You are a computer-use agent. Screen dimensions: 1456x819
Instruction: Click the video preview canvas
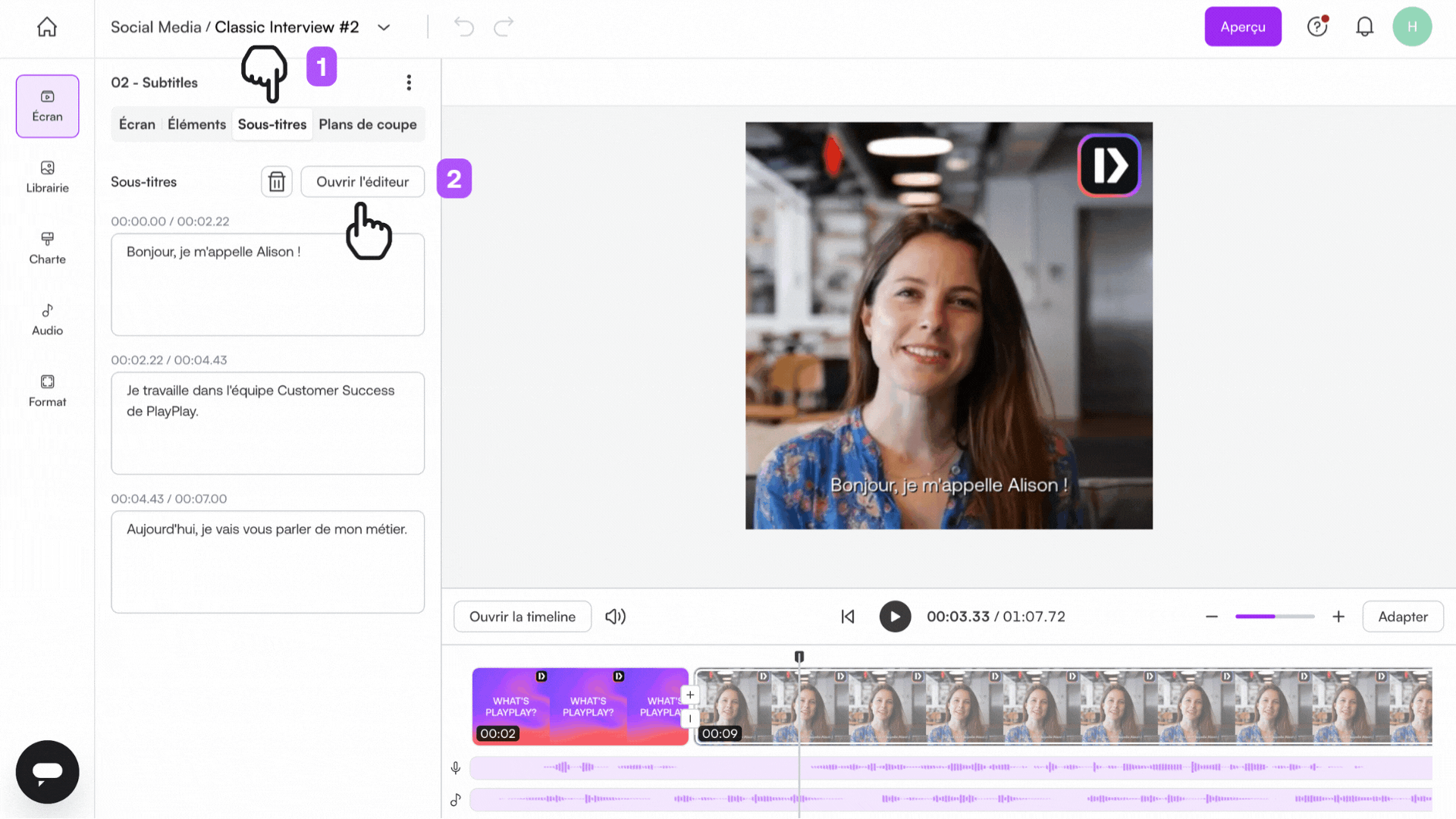[949, 326]
